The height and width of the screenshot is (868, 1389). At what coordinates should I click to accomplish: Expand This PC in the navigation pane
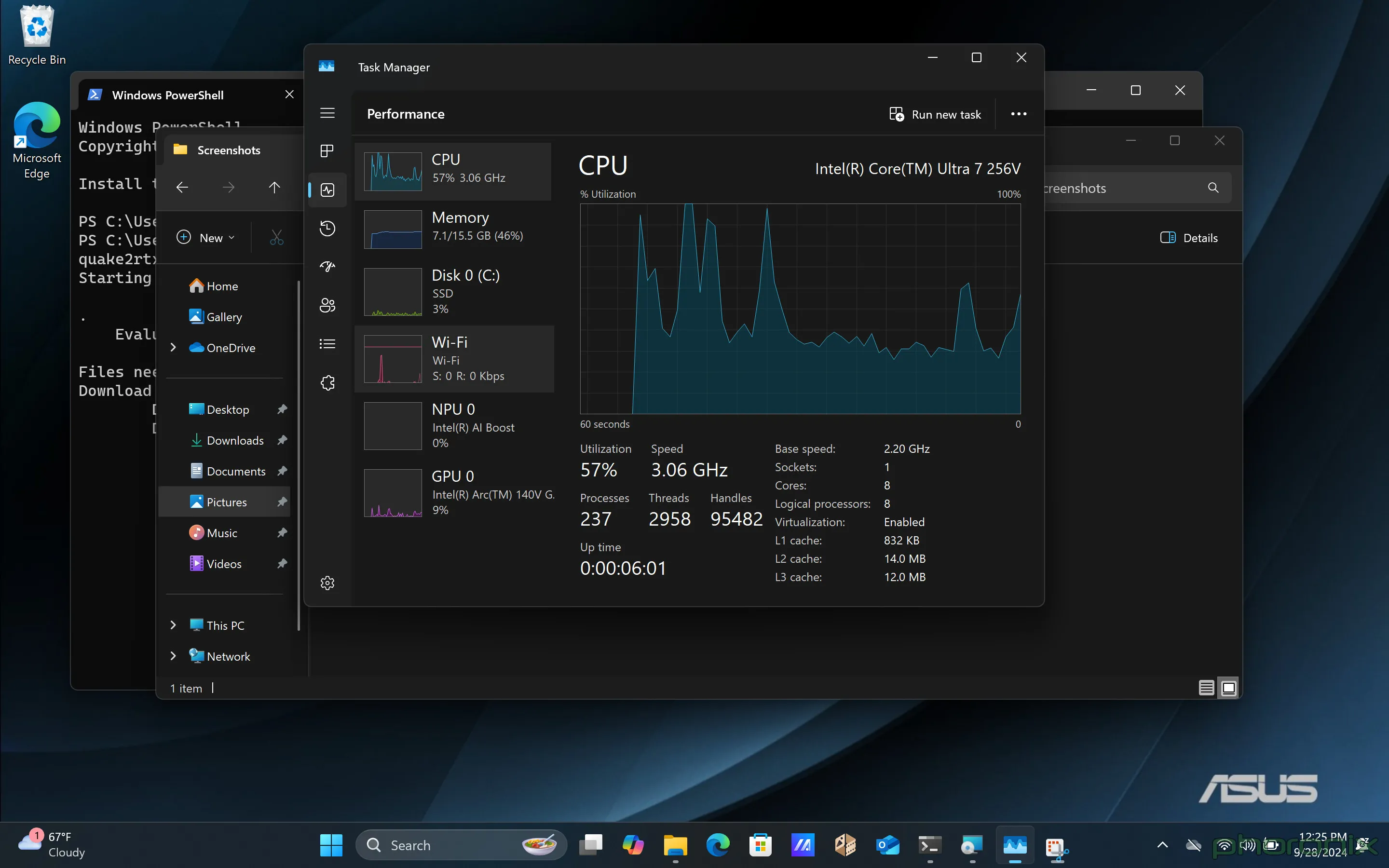tap(173, 624)
